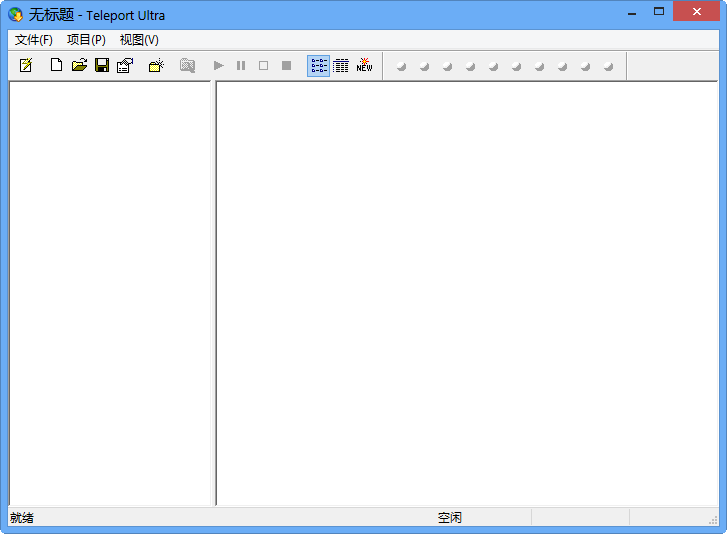Screen dimensions: 727x534
Task: Pause the running project
Action: pos(241,65)
